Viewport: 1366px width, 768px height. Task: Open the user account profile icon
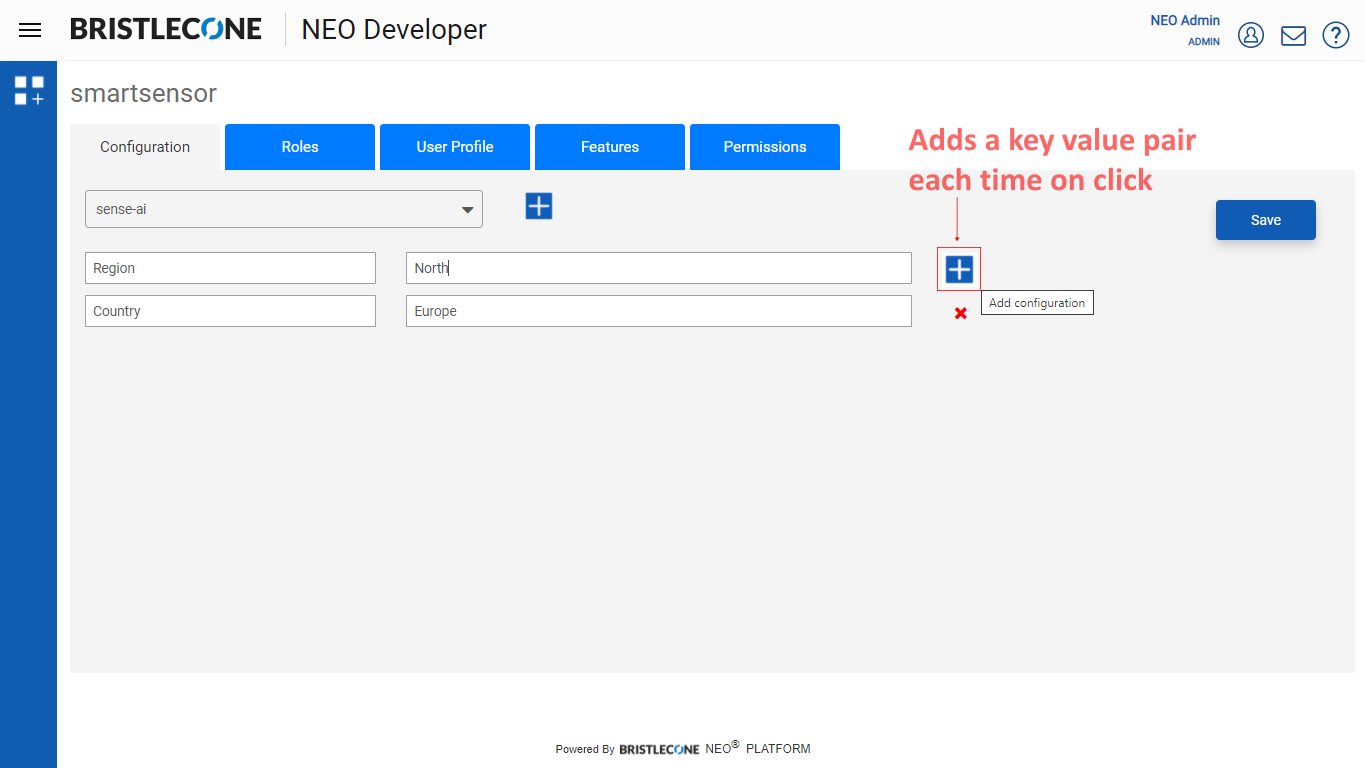pyautogui.click(x=1251, y=35)
